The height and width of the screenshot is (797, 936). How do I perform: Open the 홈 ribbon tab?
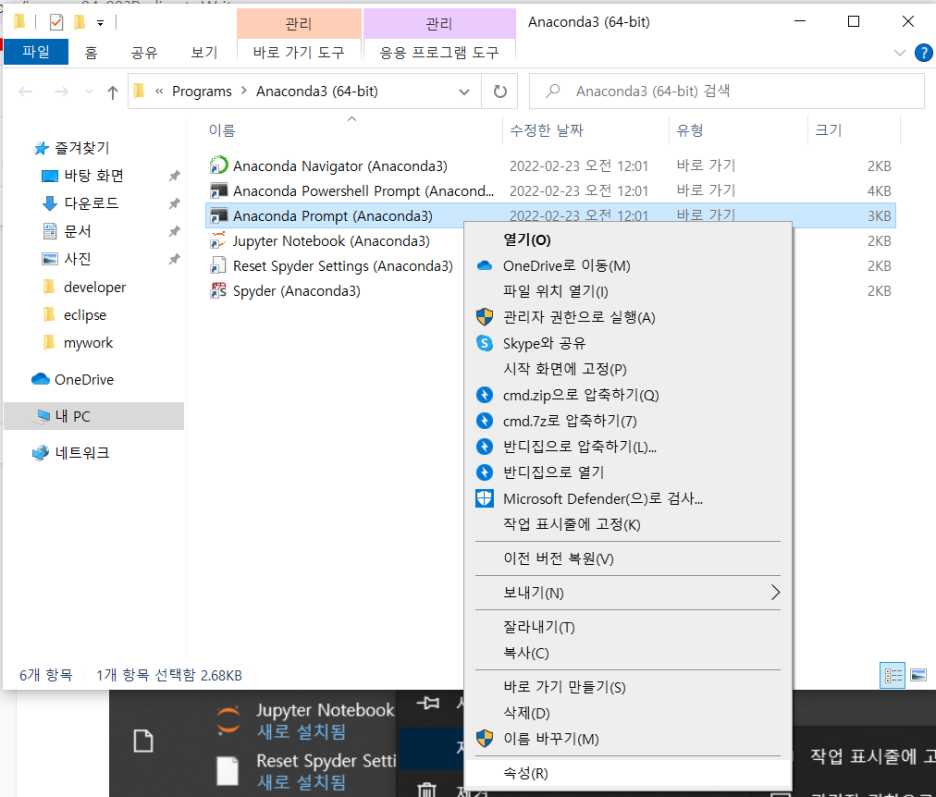pos(91,53)
